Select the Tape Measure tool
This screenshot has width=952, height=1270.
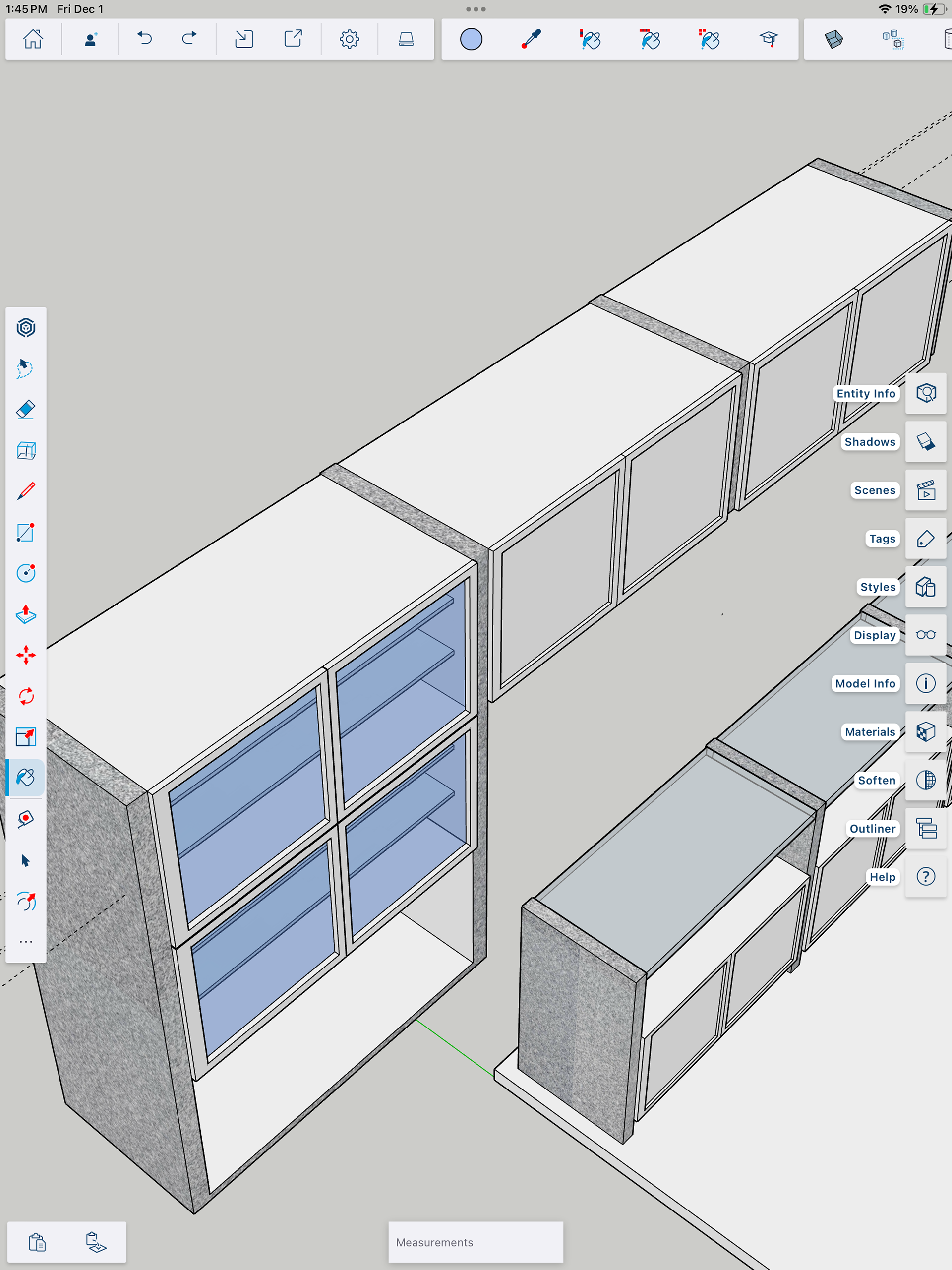click(x=26, y=819)
